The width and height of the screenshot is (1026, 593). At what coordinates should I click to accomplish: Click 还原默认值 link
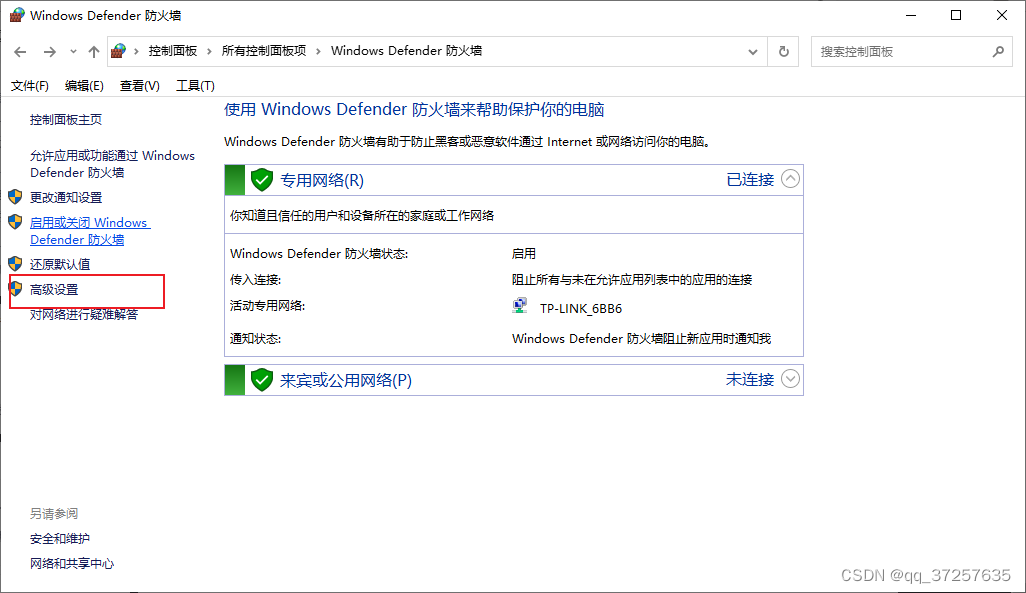pyautogui.click(x=60, y=264)
